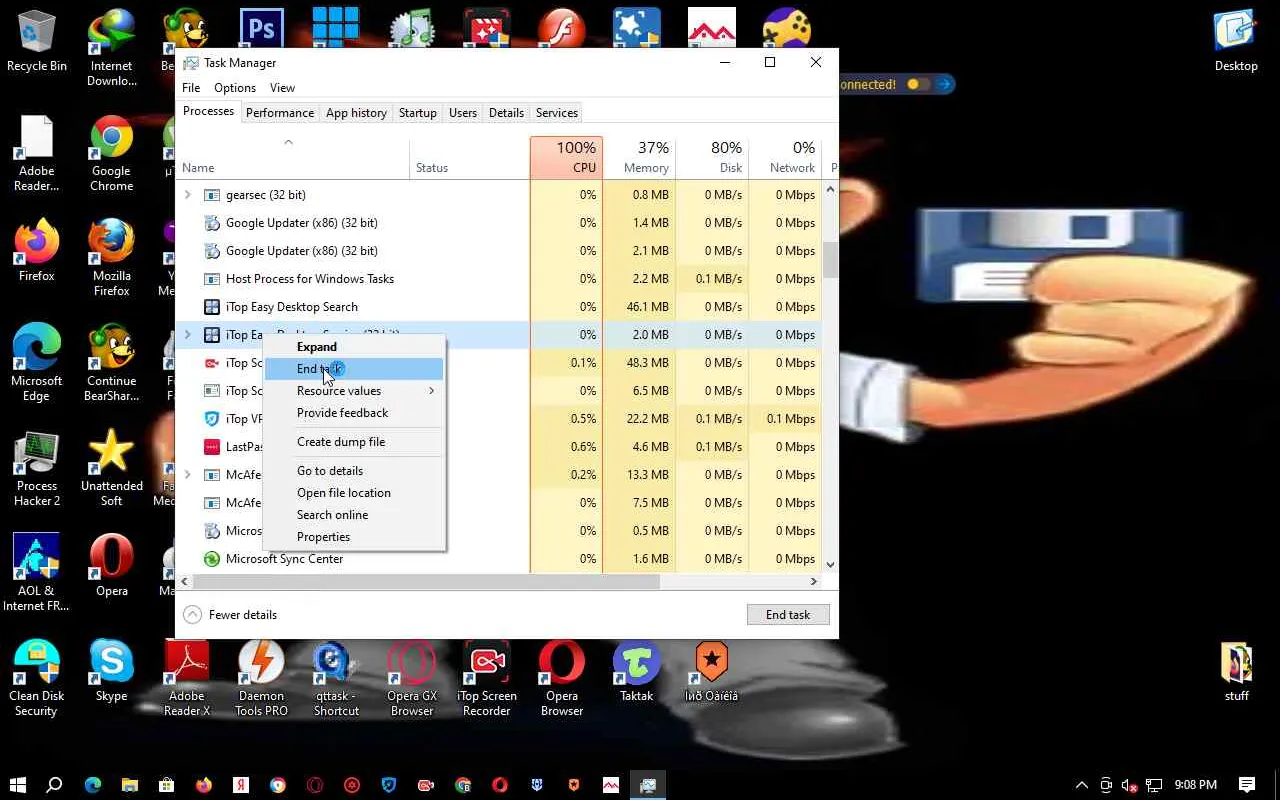Image resolution: width=1280 pixels, height=800 pixels.
Task: Click the sort arrow above Name column
Action: (288, 143)
